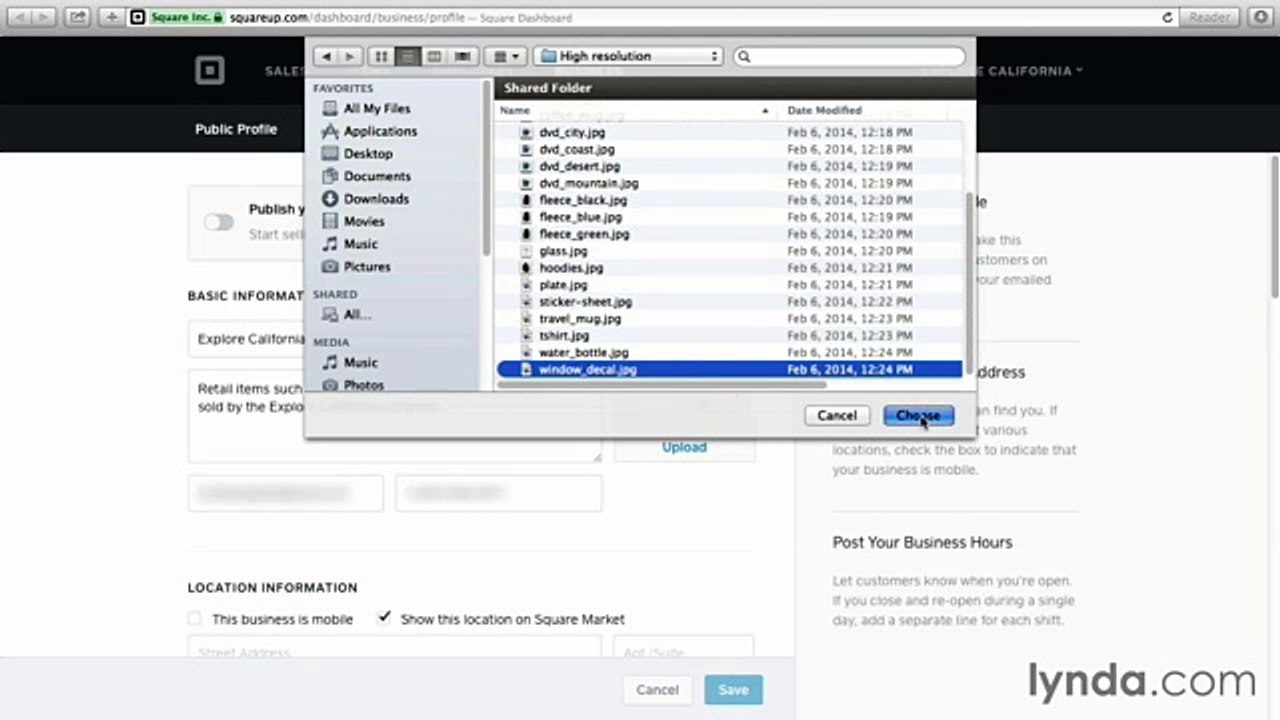Click the Choose button
This screenshot has width=1280, height=720.
point(918,415)
